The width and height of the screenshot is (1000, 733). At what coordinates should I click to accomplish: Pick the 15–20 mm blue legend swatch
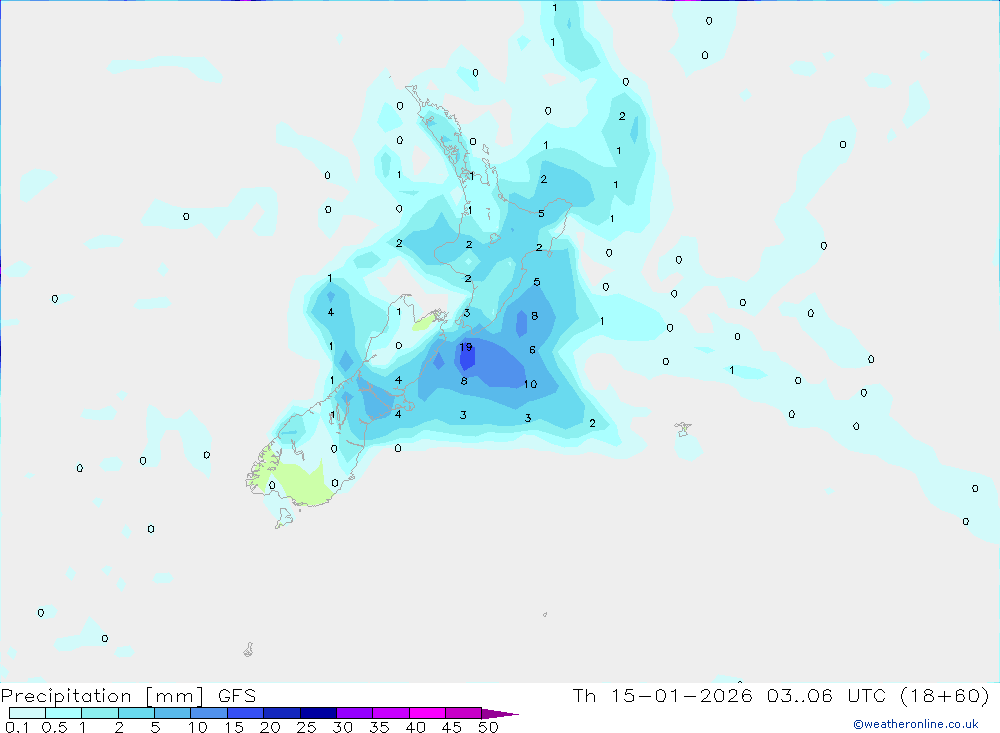246,713
